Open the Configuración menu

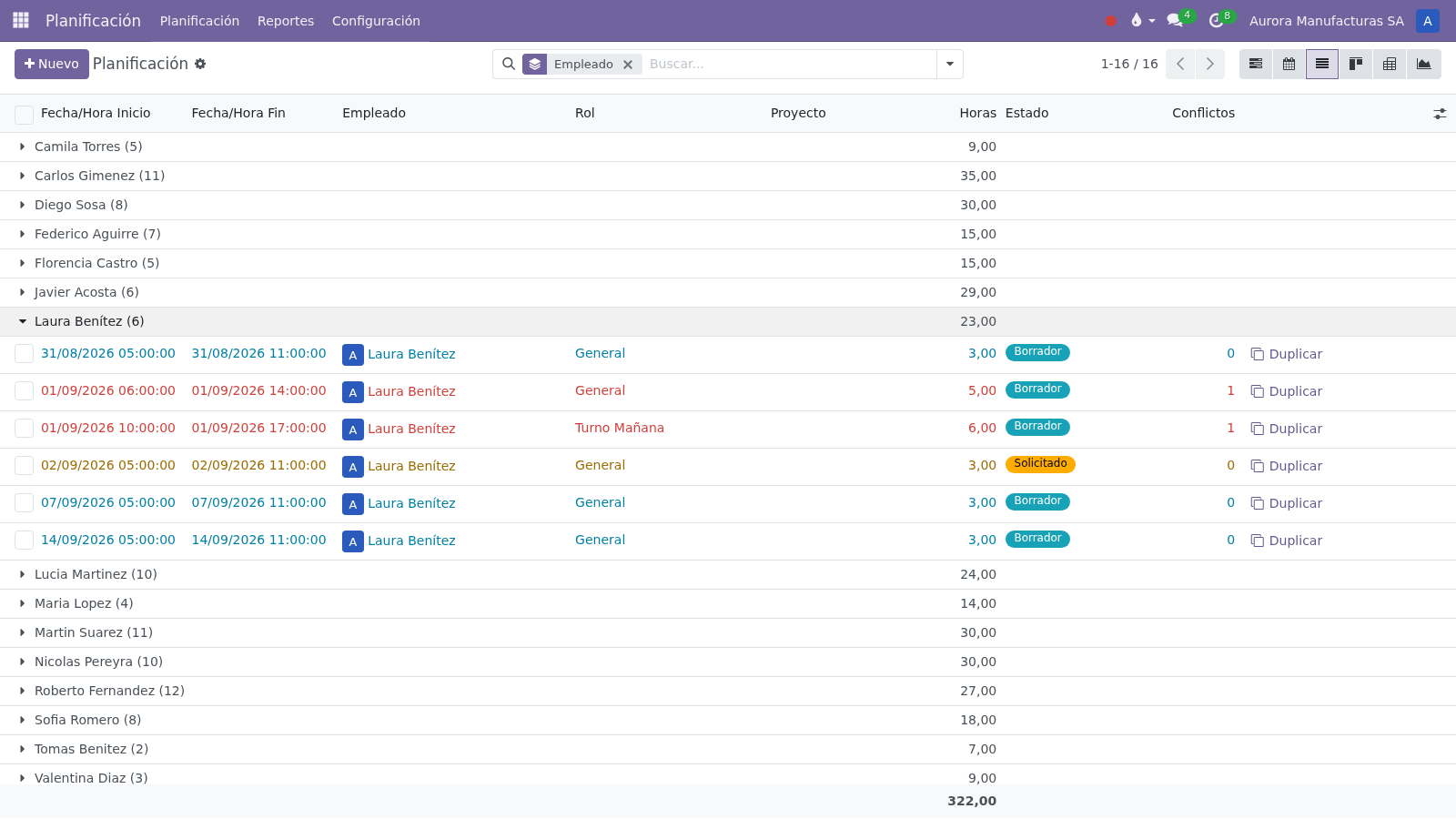tap(376, 21)
